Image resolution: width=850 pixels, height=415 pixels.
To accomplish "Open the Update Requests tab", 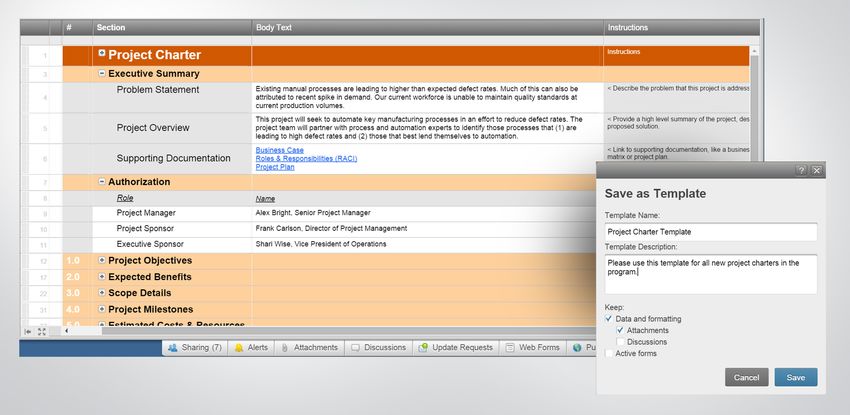I will pos(455,348).
